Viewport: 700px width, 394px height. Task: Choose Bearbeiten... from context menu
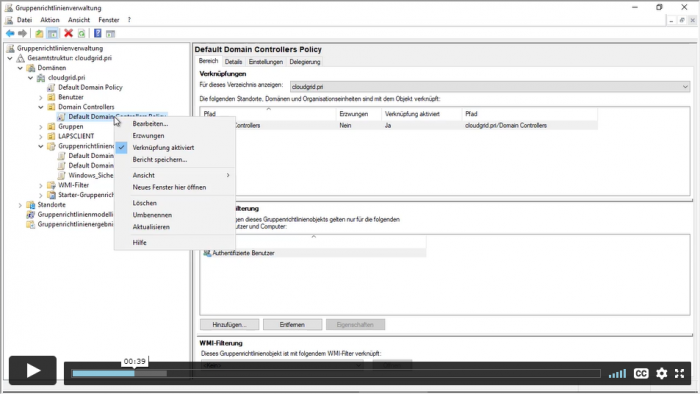[175, 124]
